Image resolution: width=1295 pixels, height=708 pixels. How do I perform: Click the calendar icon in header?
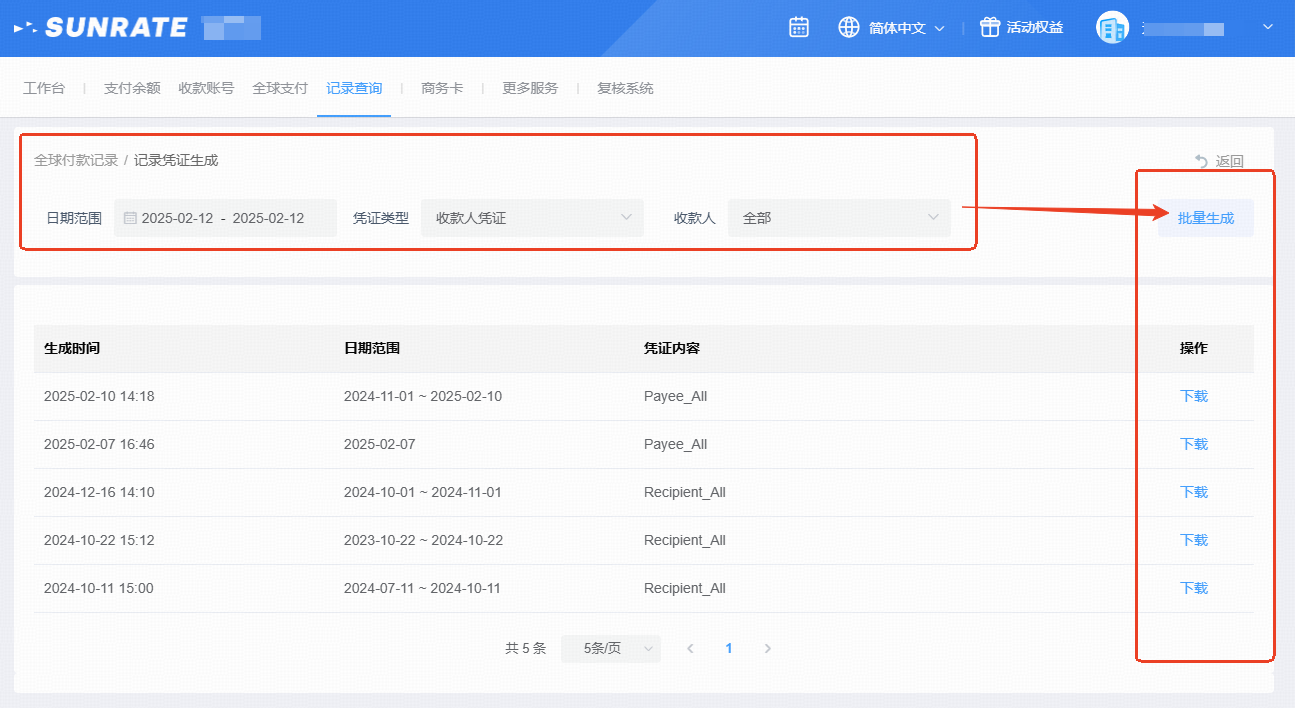coord(798,28)
